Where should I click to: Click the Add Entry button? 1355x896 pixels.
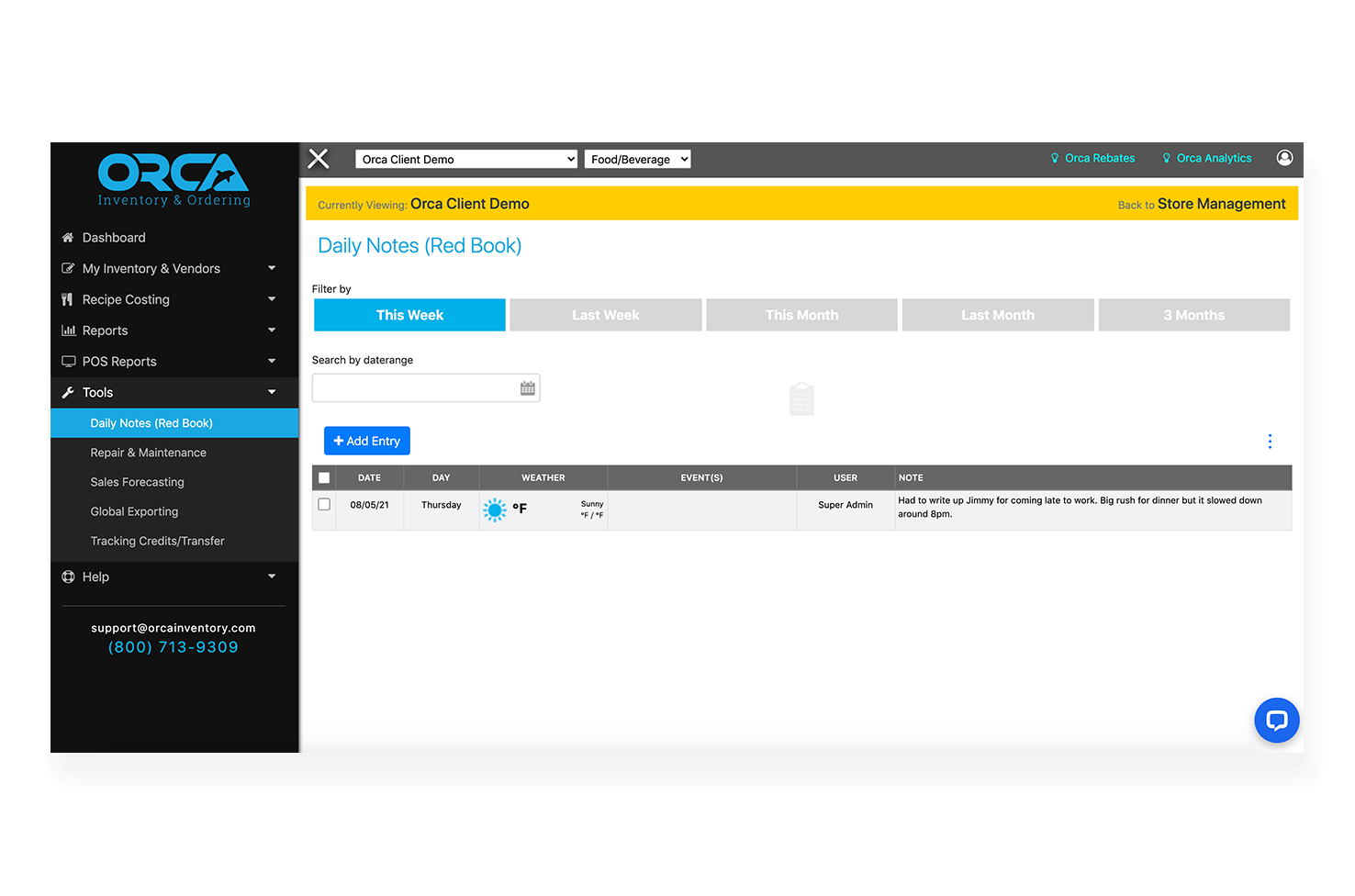pyautogui.click(x=367, y=441)
